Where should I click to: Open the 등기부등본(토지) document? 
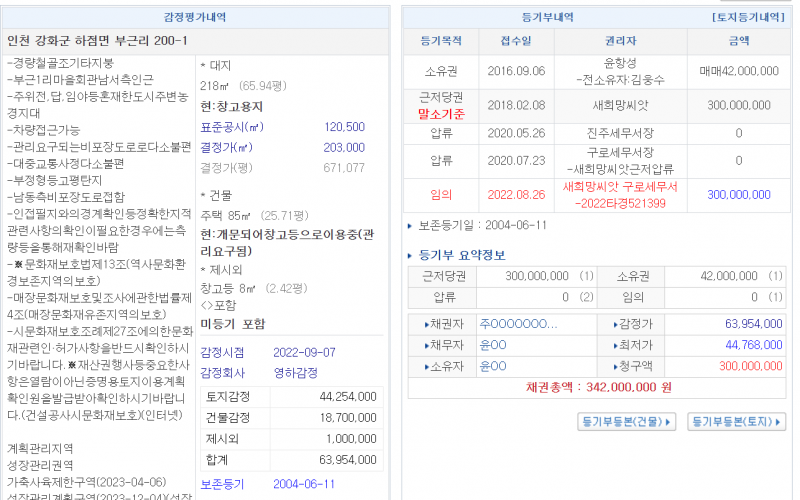737,422
